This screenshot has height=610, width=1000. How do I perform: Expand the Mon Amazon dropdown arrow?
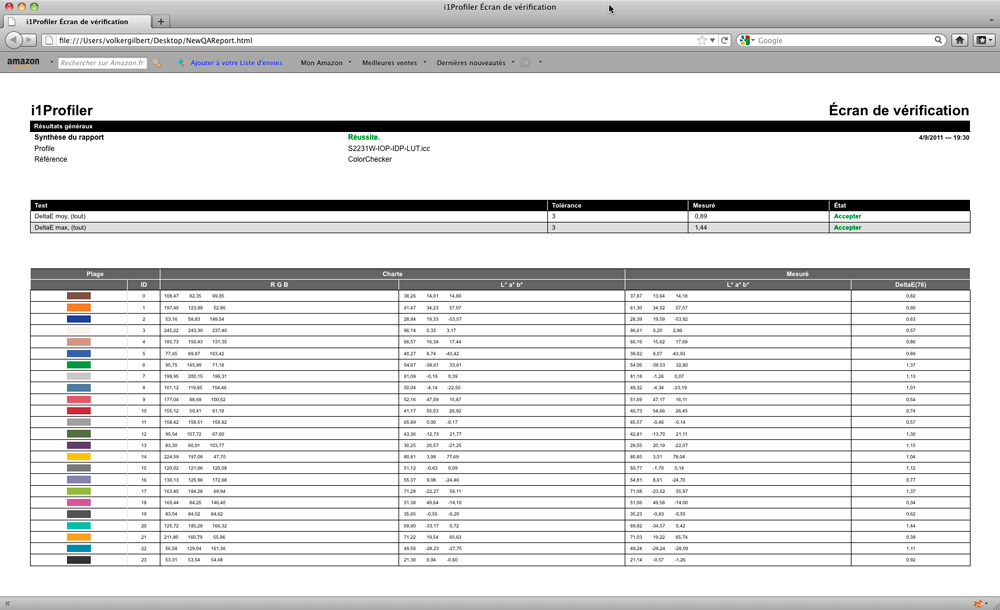pos(349,62)
